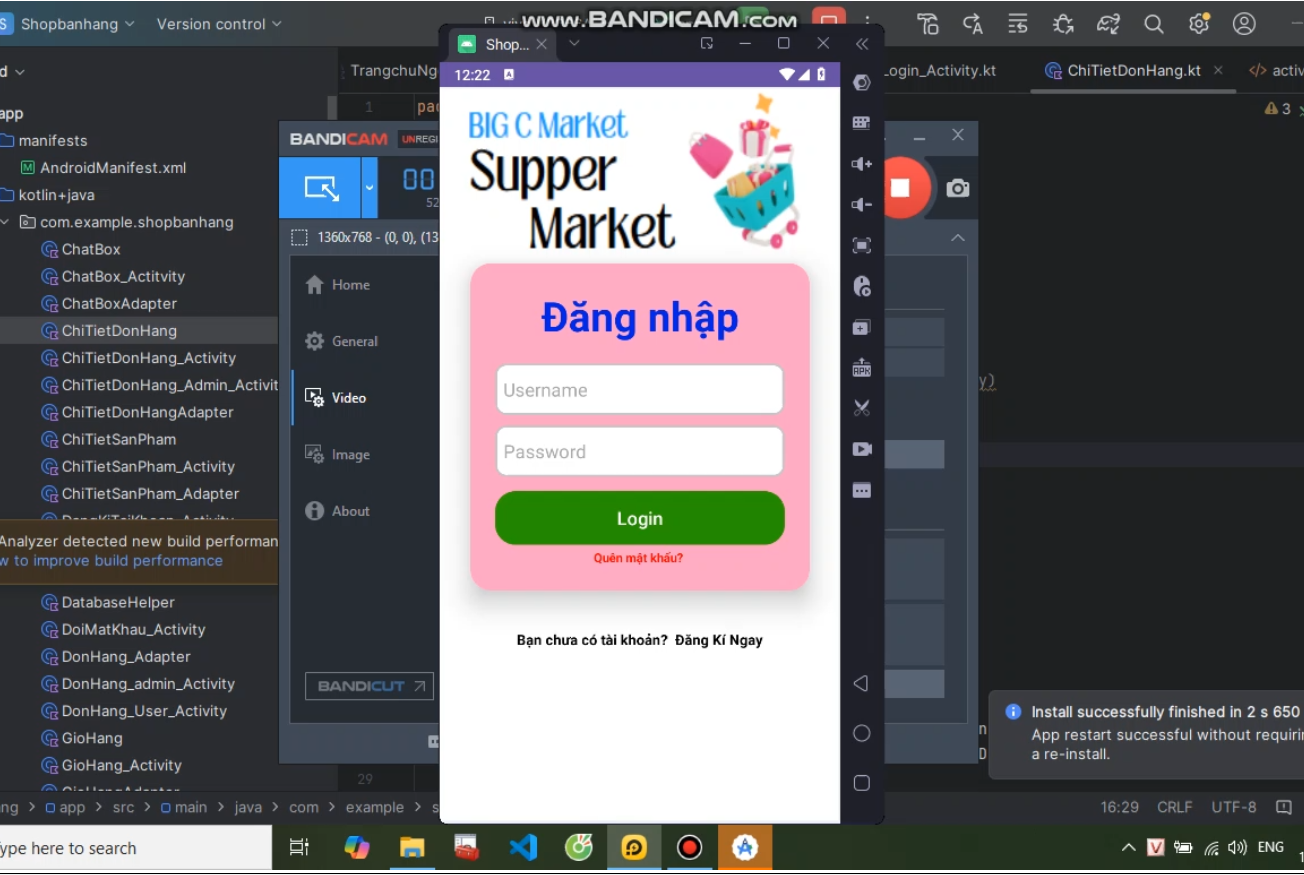Click the hexagon settings icon in emulator sidebar
The width and height of the screenshot is (1304, 875).
[862, 82]
